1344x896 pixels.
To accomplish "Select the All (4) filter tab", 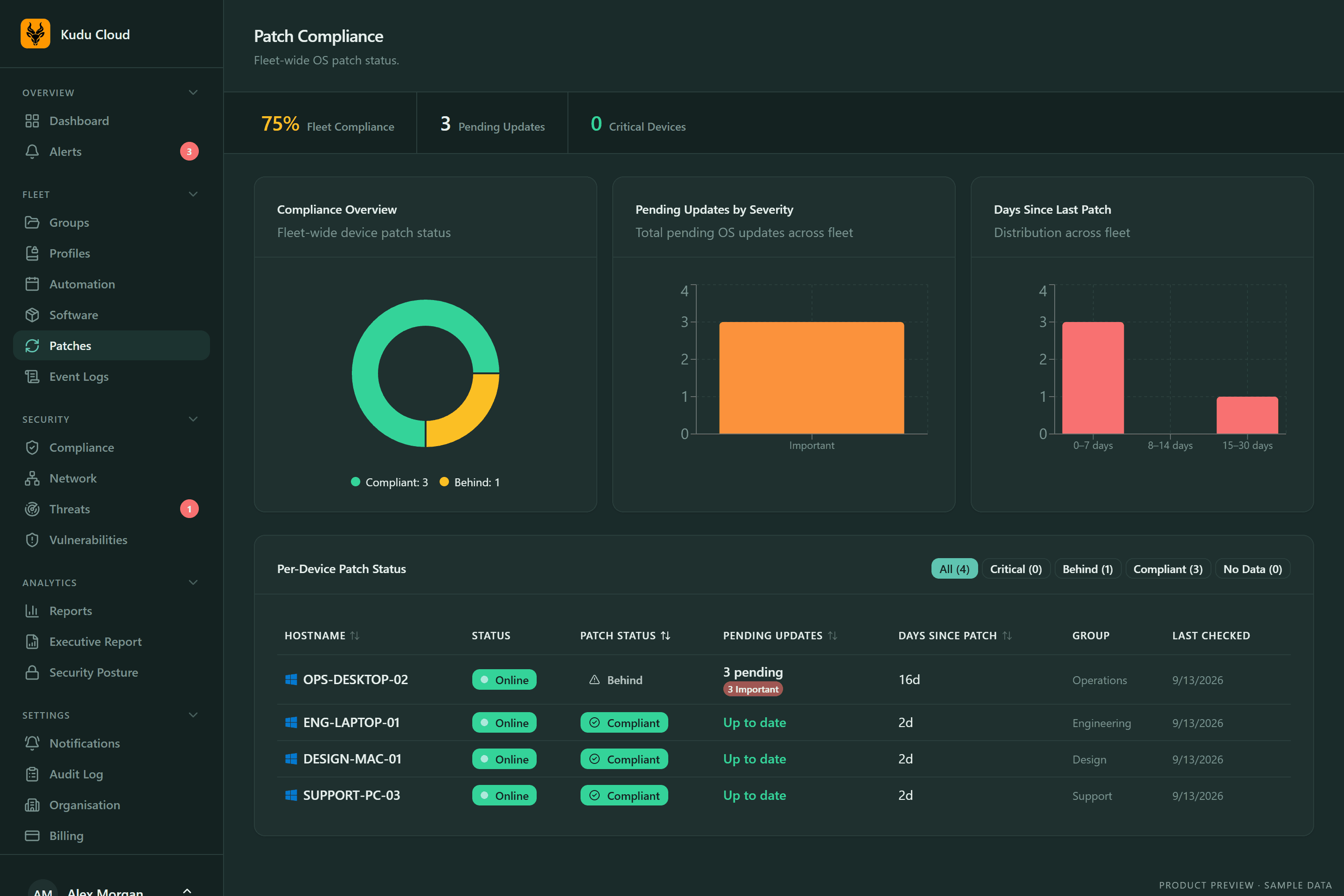I will tap(954, 569).
